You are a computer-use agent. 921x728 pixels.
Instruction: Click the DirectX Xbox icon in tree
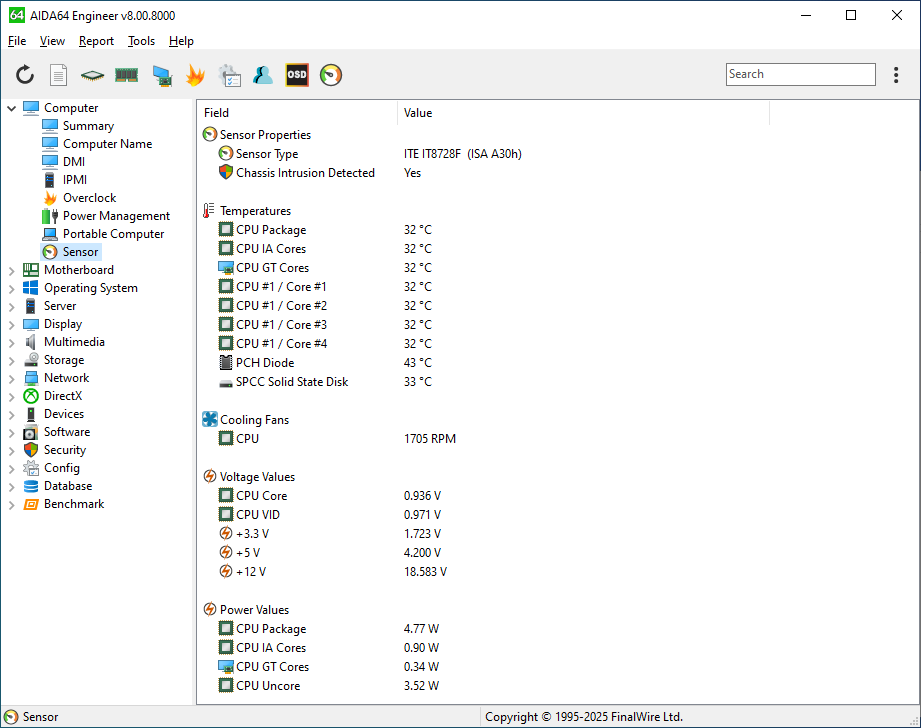click(x=31, y=397)
